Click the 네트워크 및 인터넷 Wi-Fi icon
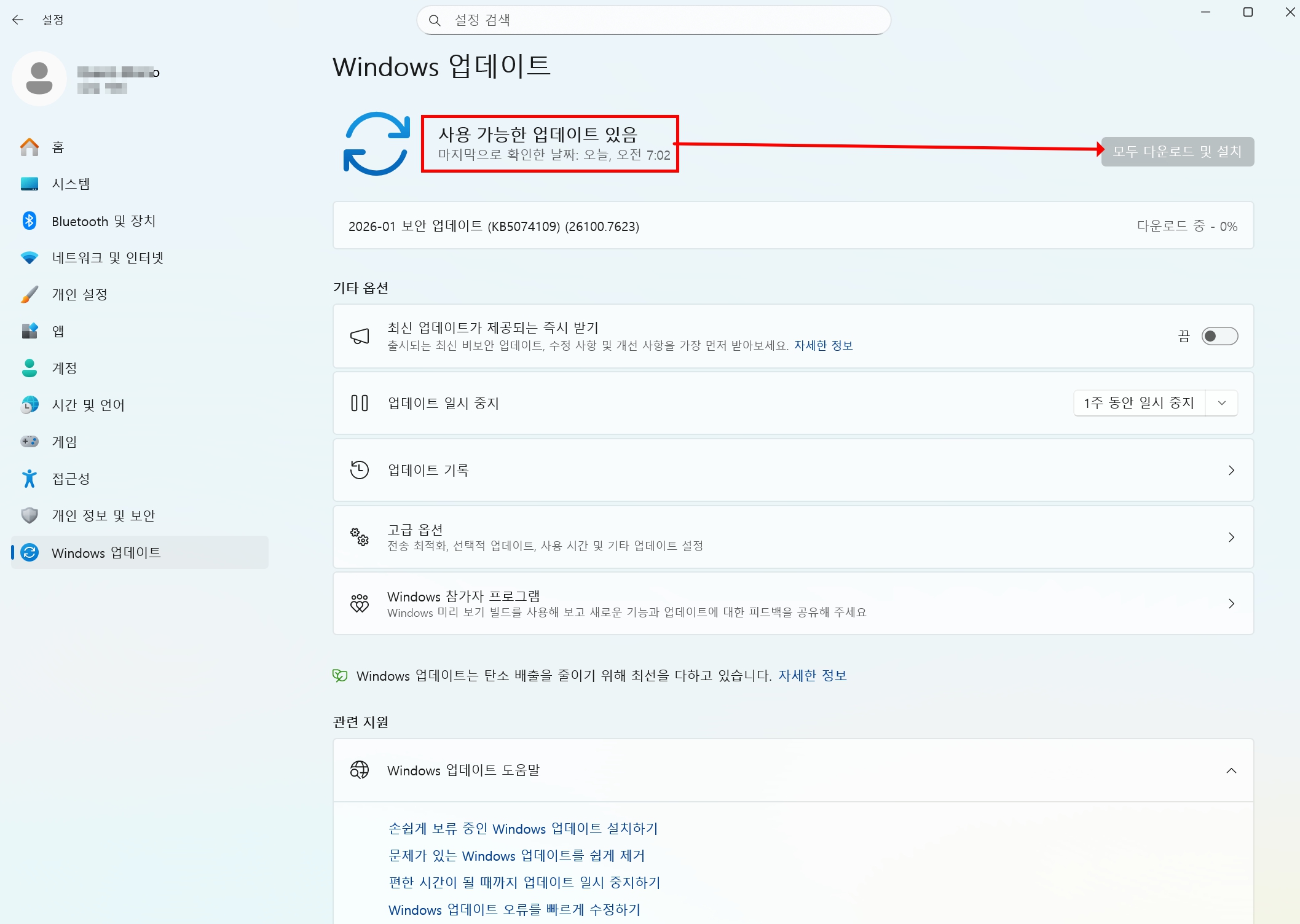Image resolution: width=1300 pixels, height=924 pixels. [30, 257]
